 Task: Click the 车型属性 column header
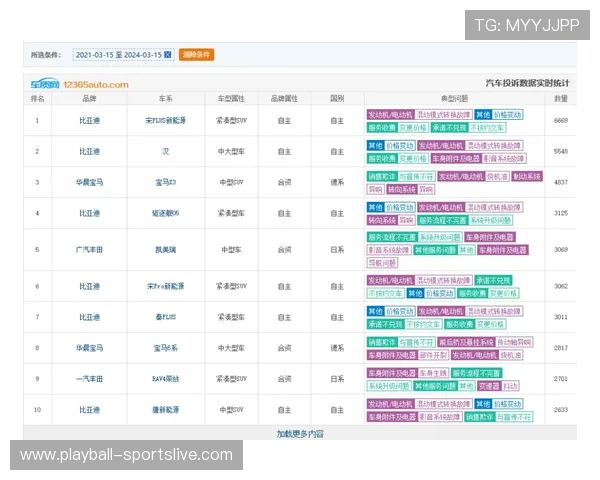tap(231, 99)
